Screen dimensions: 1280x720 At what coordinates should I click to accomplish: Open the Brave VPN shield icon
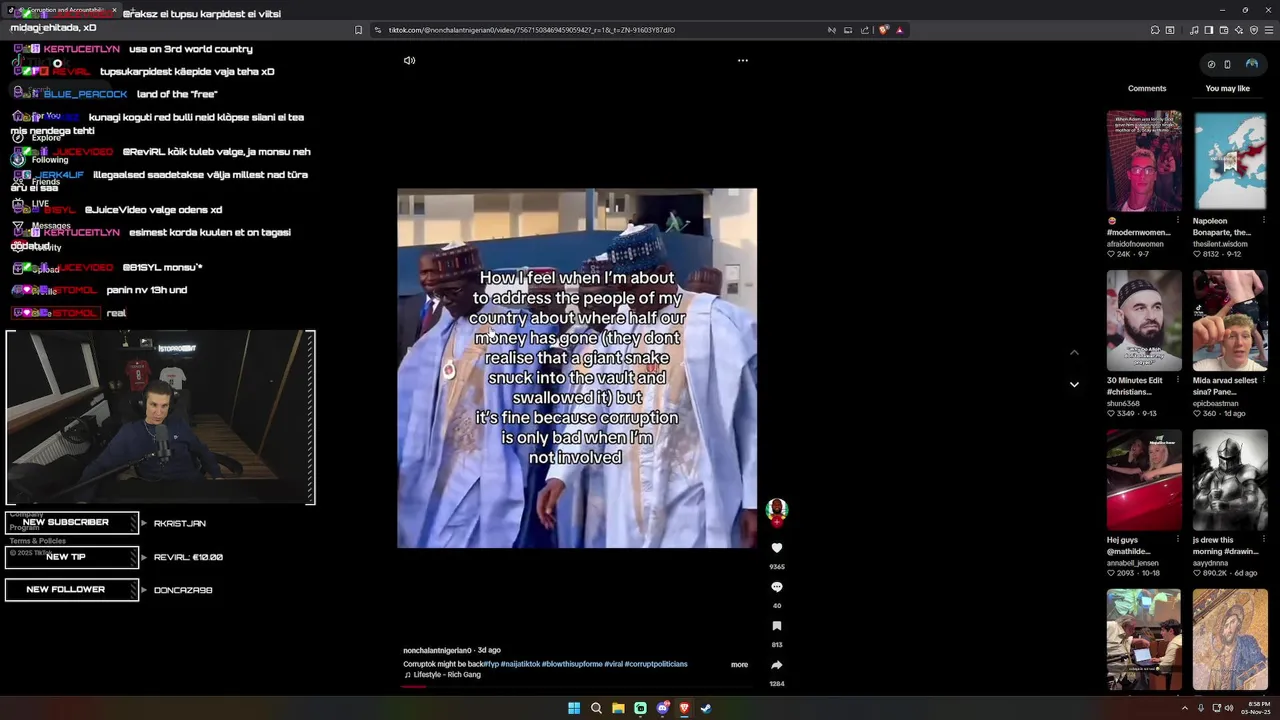(1253, 30)
